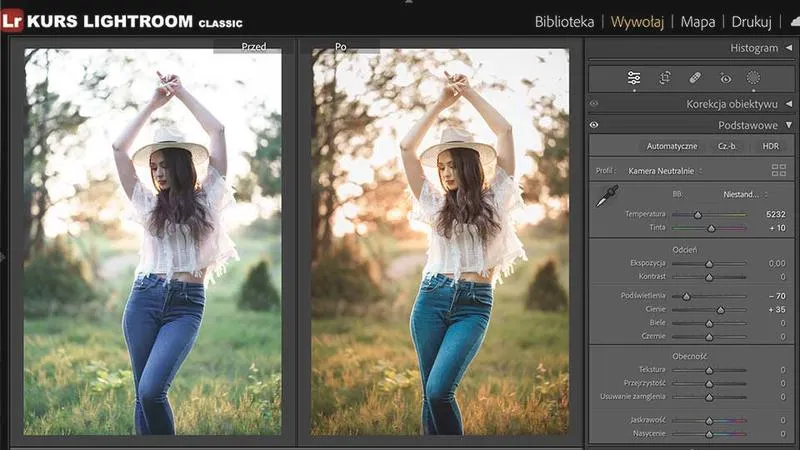Pick the white balance eyedropper tool
This screenshot has height=450, width=800.
[x=607, y=196]
